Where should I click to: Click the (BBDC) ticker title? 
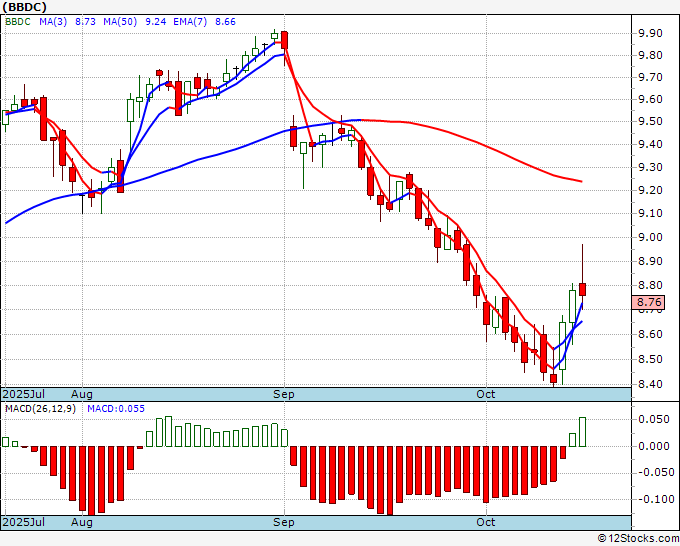24,7
